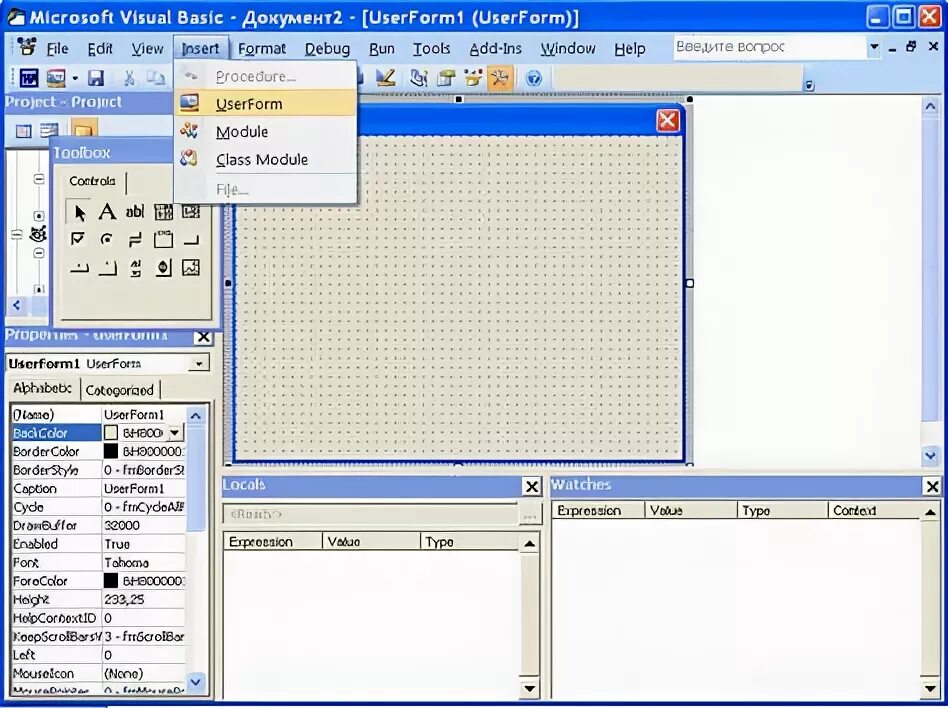Select the Image control in Toolbox

coord(191,268)
